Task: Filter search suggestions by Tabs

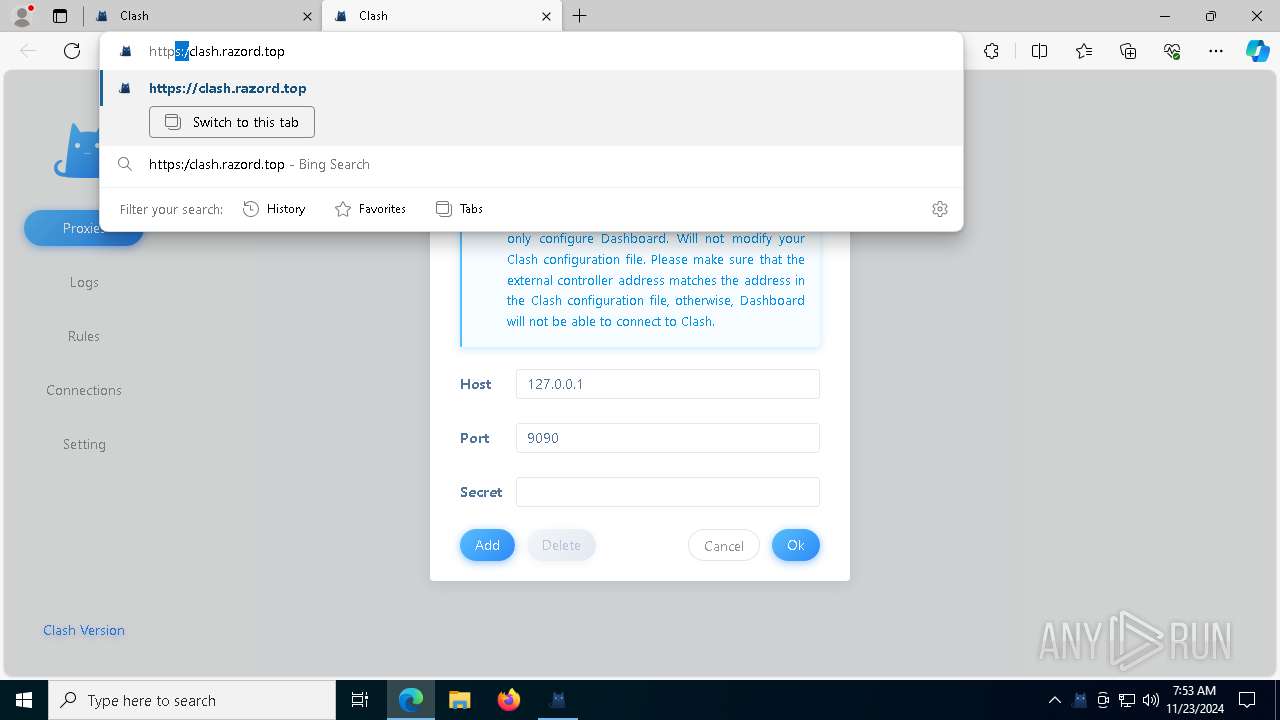Action: 460,209
